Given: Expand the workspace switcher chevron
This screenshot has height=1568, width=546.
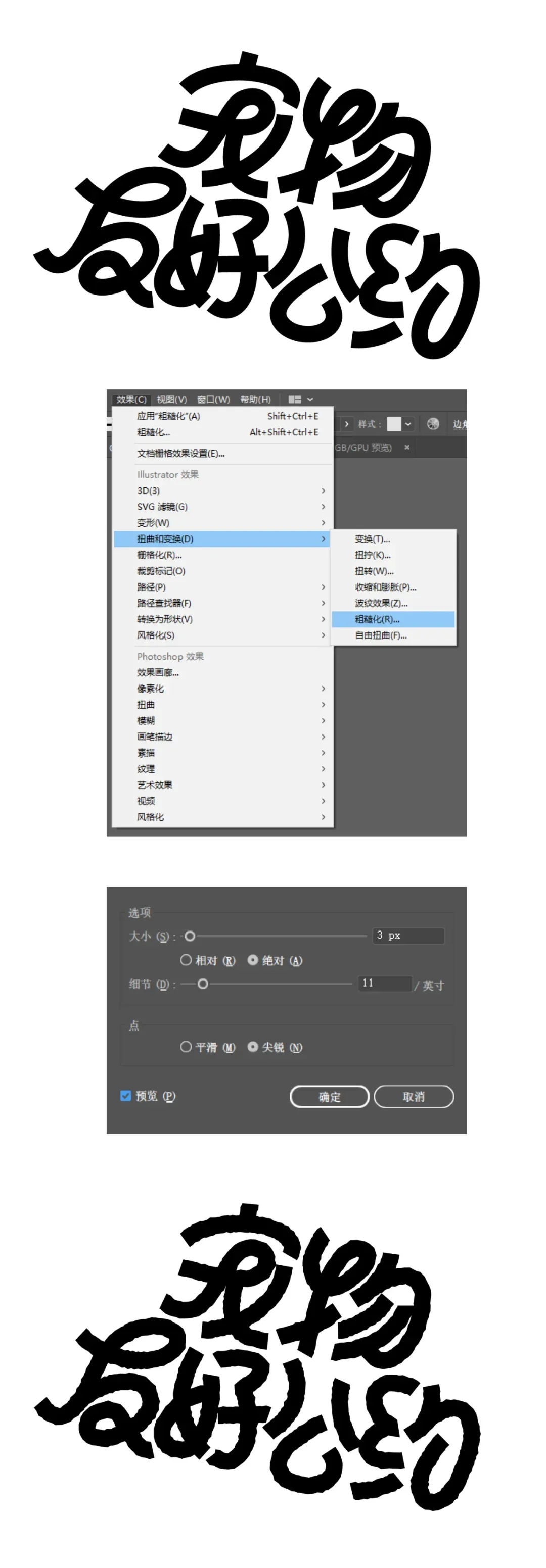Looking at the screenshot, I should point(310,399).
